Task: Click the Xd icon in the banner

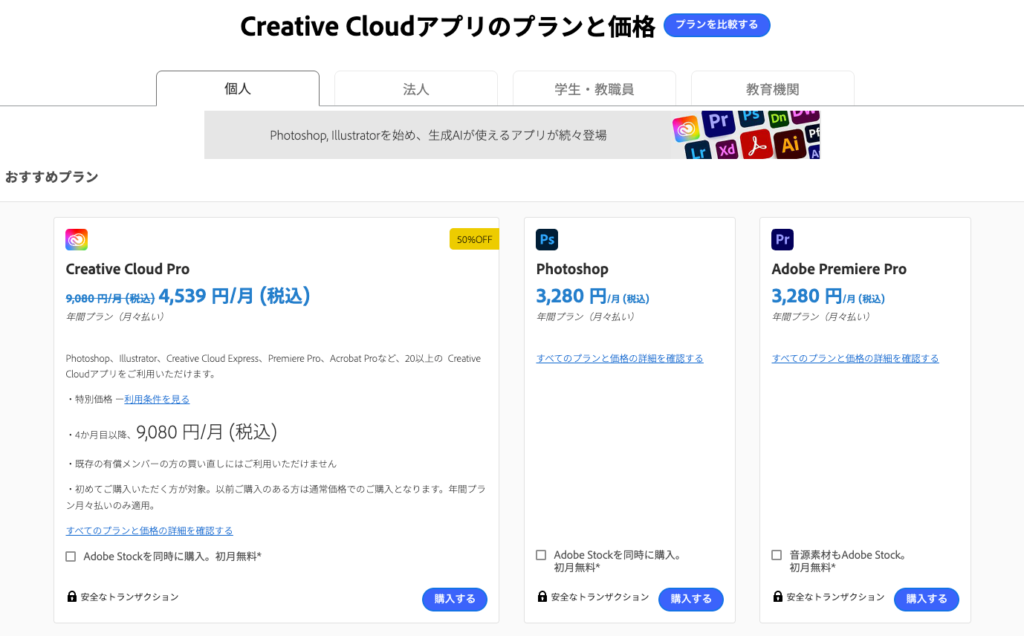Action: [x=727, y=149]
